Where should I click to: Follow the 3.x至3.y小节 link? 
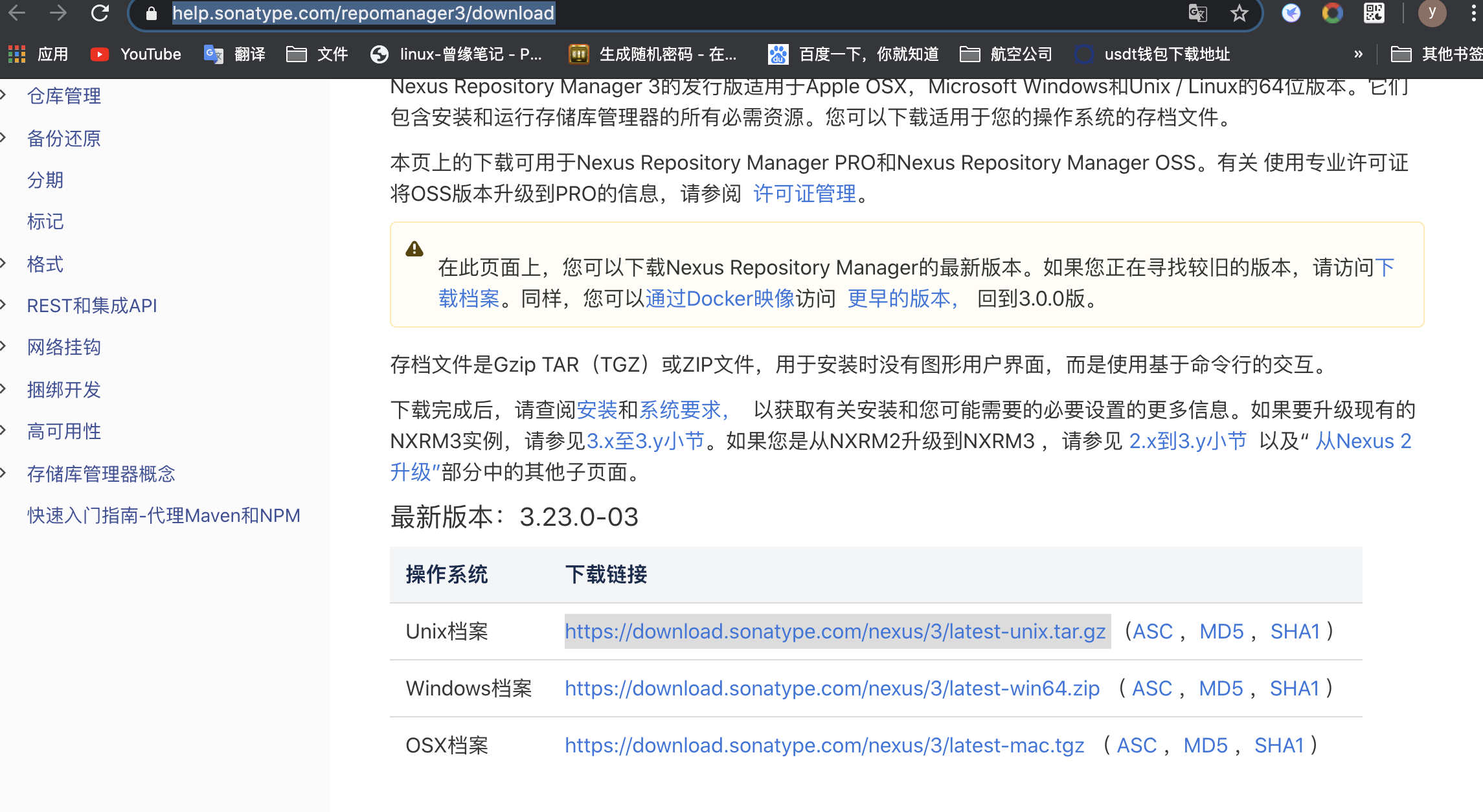pyautogui.click(x=645, y=440)
